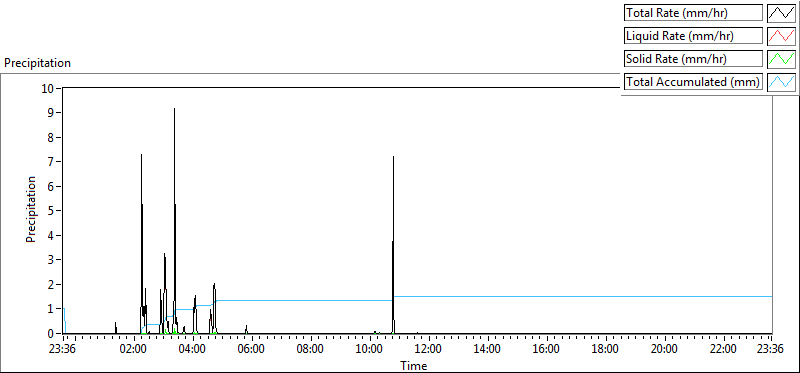Click the 0 value on the precipitation axis
The image size is (800, 373).
(51, 333)
